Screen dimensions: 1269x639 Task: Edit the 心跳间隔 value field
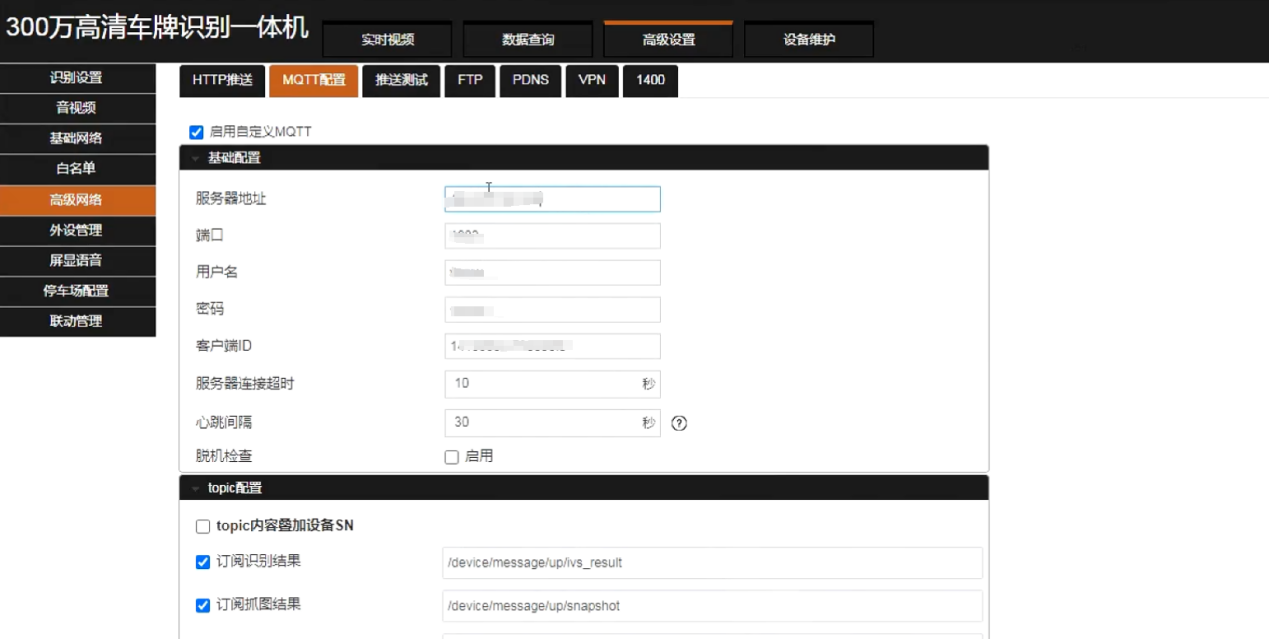click(552, 423)
